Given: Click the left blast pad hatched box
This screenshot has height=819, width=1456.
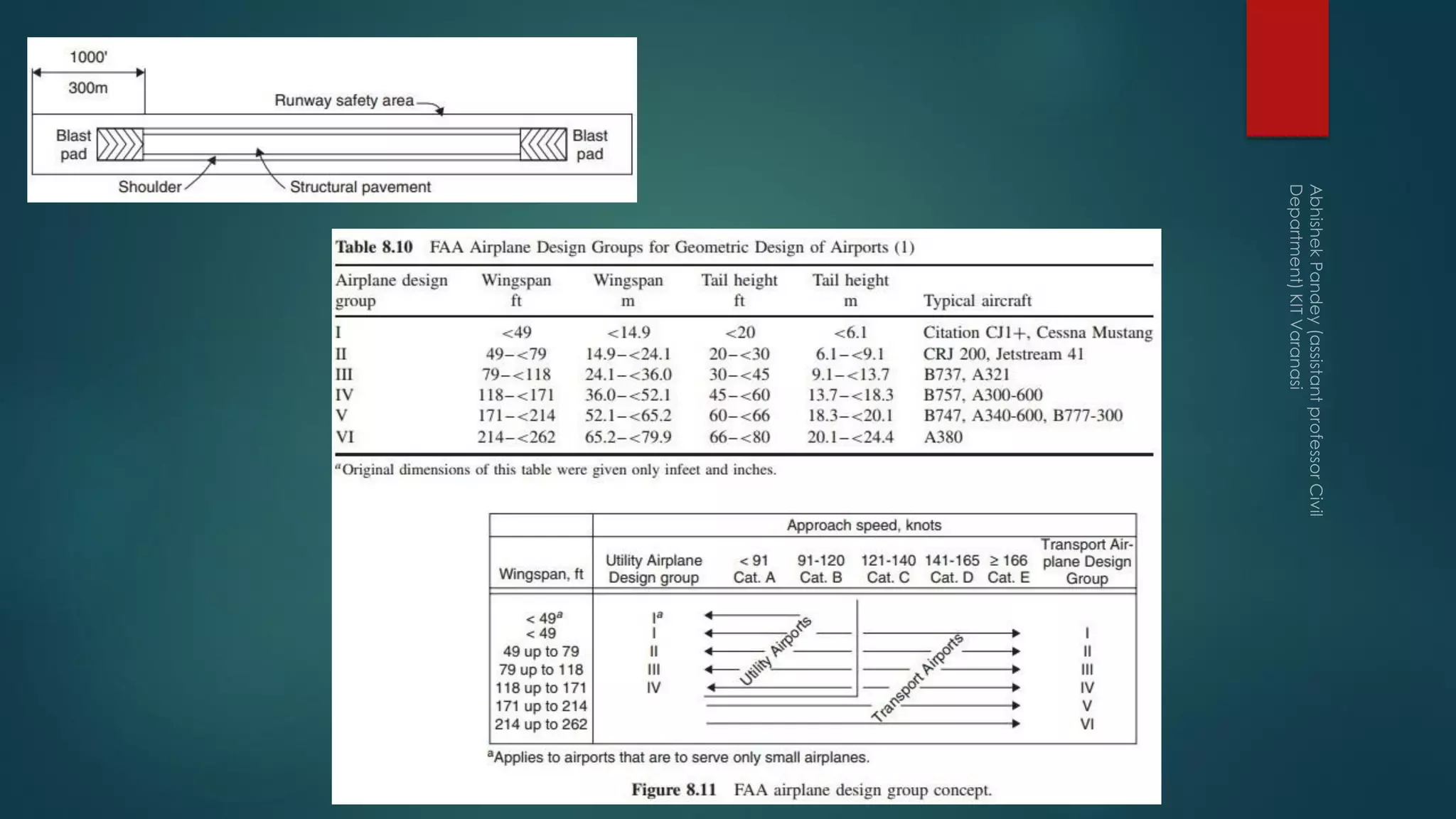Looking at the screenshot, I should [x=120, y=144].
